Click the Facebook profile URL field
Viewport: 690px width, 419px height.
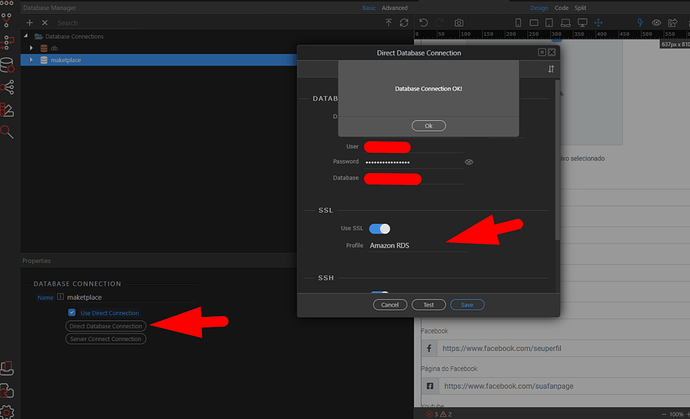(x=563, y=349)
